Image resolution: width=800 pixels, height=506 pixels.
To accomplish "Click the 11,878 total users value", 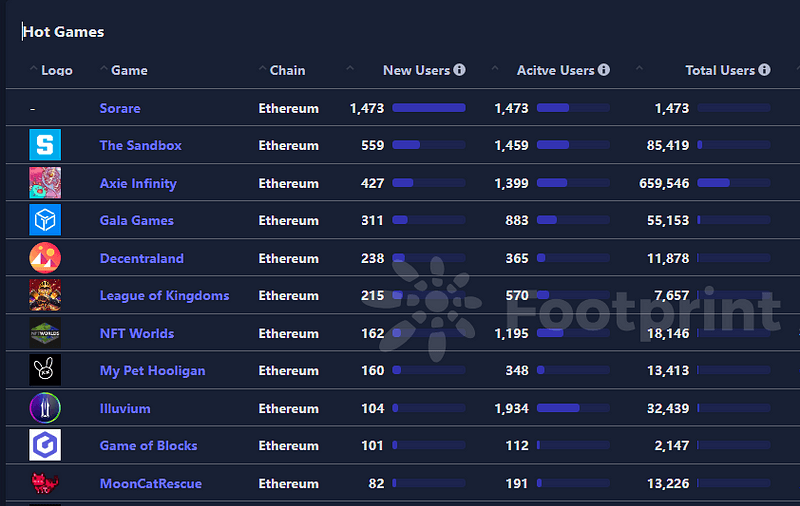I will [x=668, y=258].
